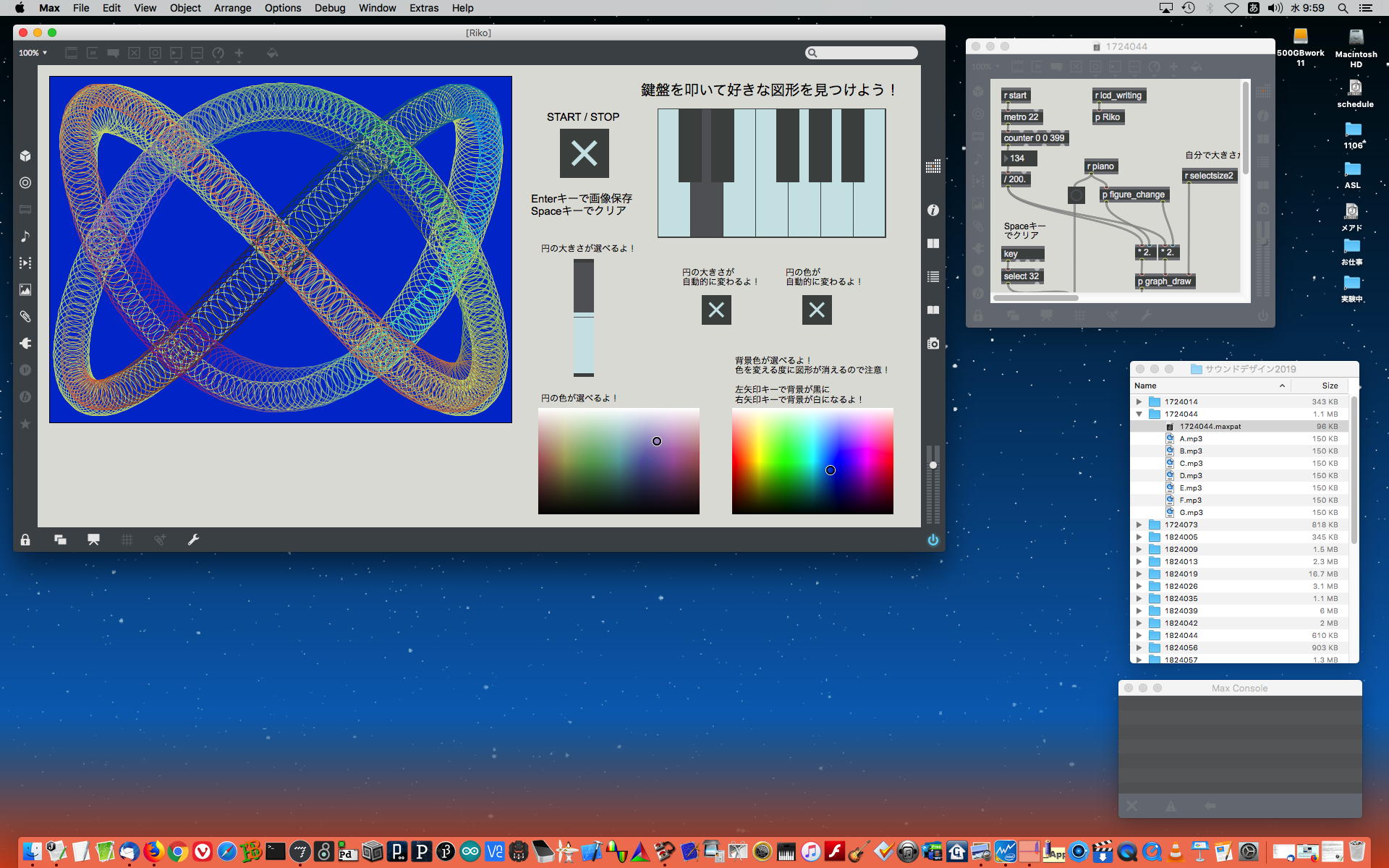Select the 1724044.maxpat file
Viewport: 1389px width, 868px height.
coord(1210,427)
